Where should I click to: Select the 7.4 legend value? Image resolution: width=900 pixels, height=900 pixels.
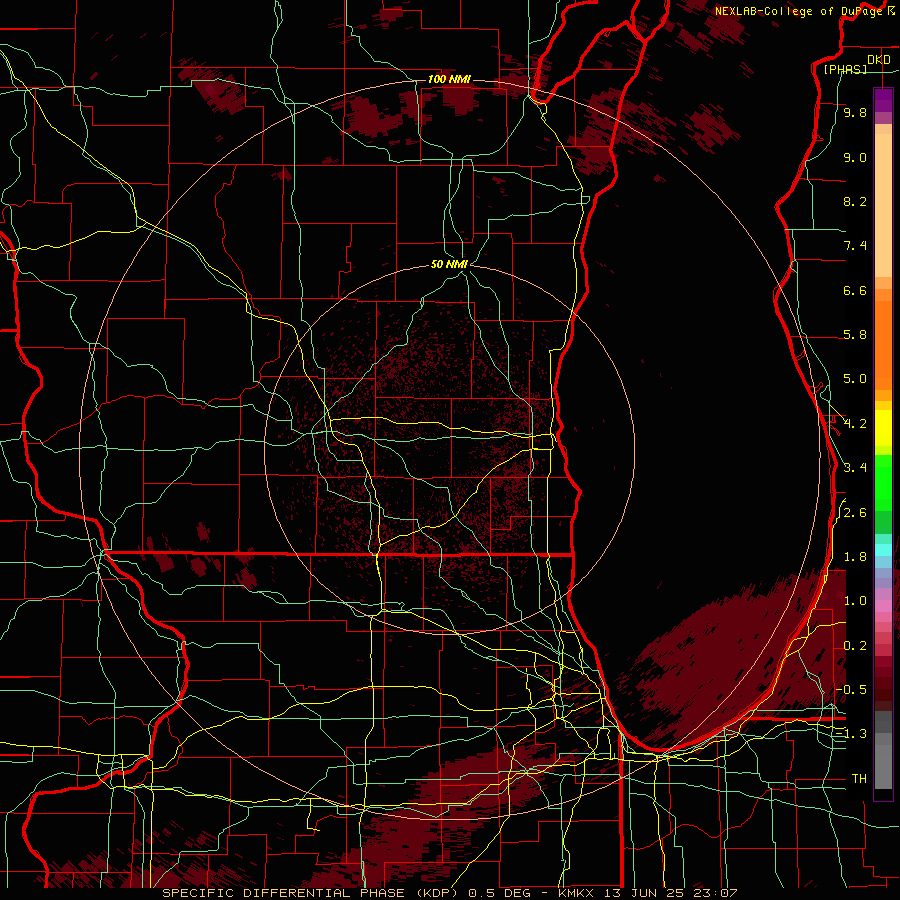tap(855, 246)
